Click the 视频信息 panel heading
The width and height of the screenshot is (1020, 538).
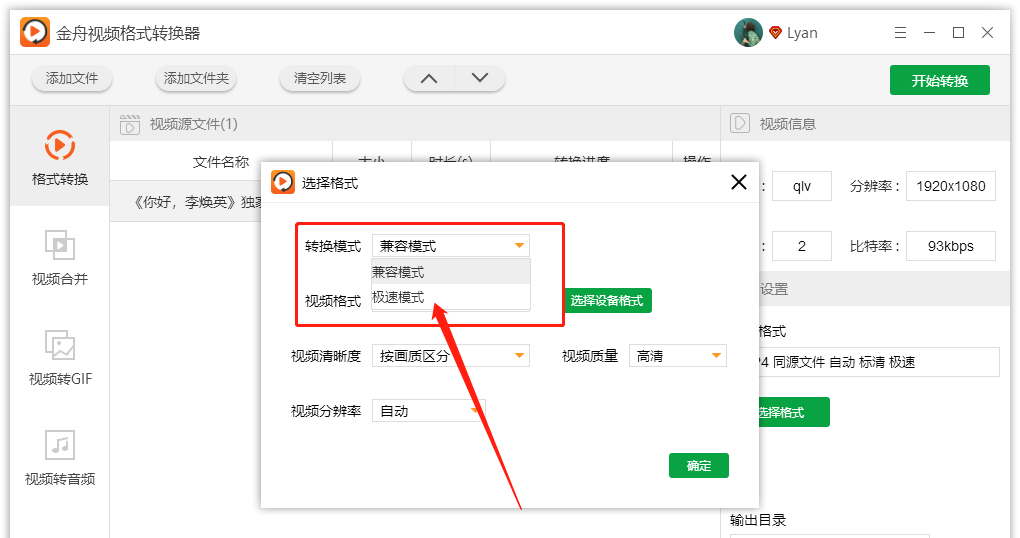click(x=788, y=124)
